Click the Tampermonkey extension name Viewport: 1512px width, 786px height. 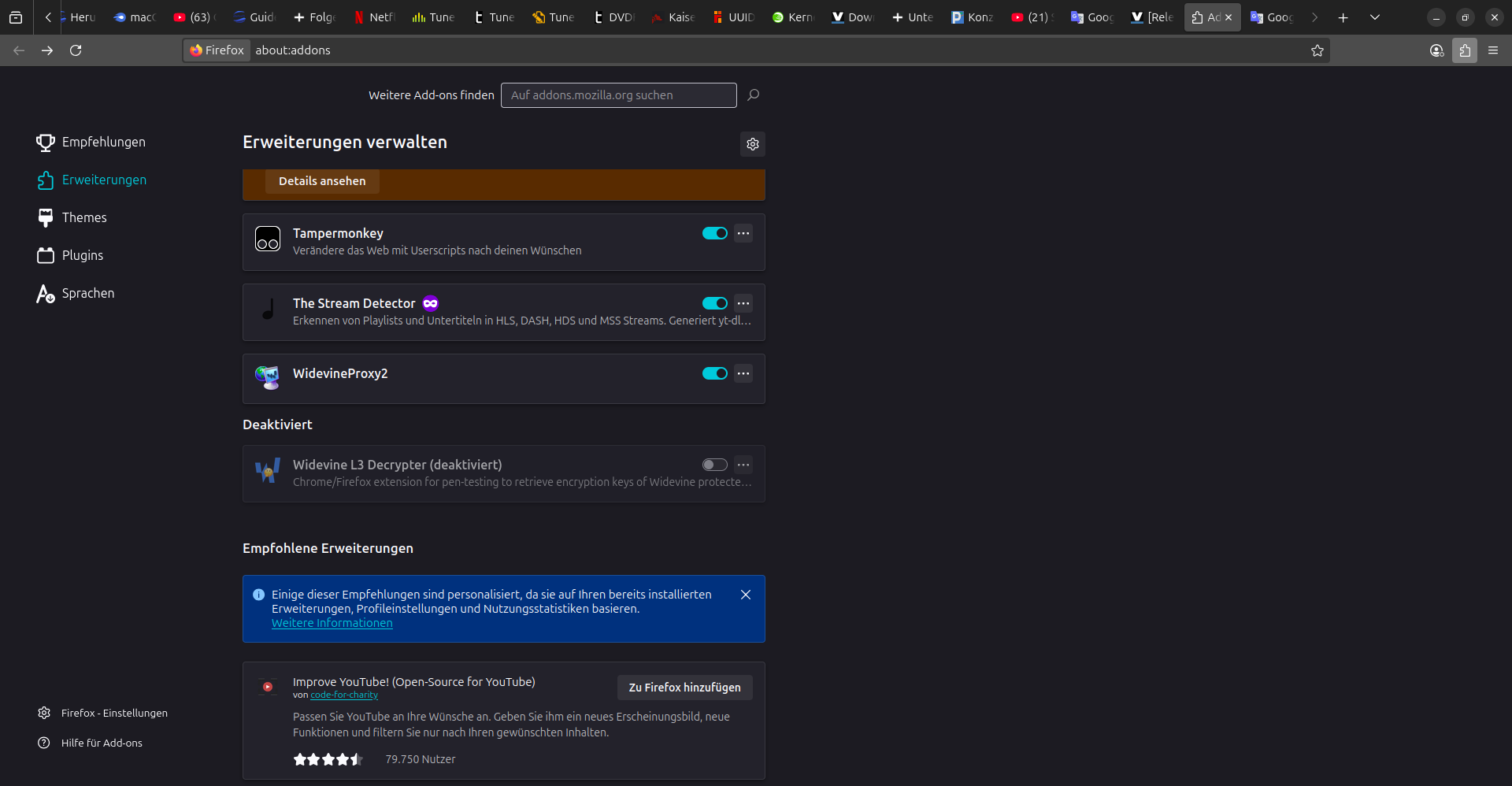tap(338, 233)
